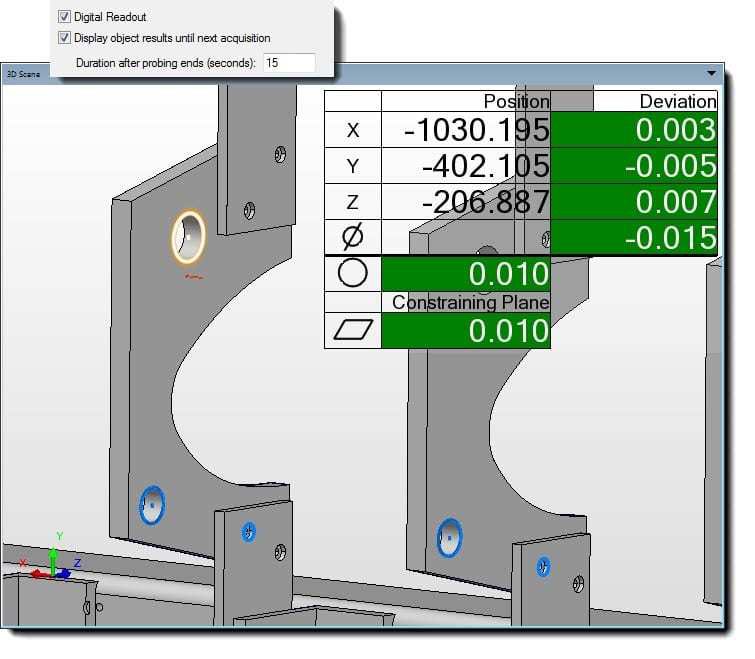Click the circularity circle icon

pyautogui.click(x=353, y=273)
